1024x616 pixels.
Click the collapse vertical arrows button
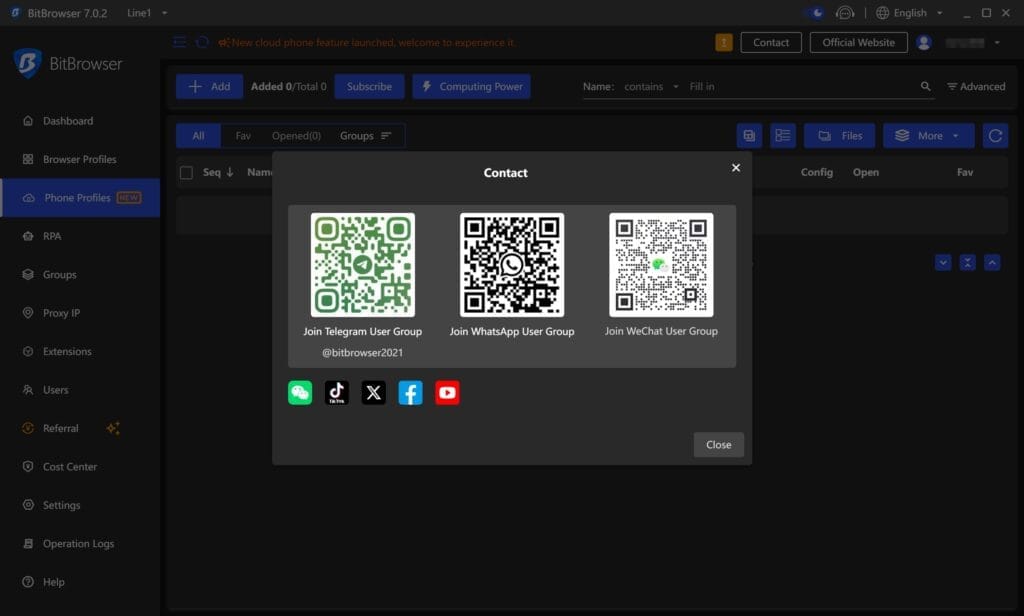pyautogui.click(x=967, y=263)
